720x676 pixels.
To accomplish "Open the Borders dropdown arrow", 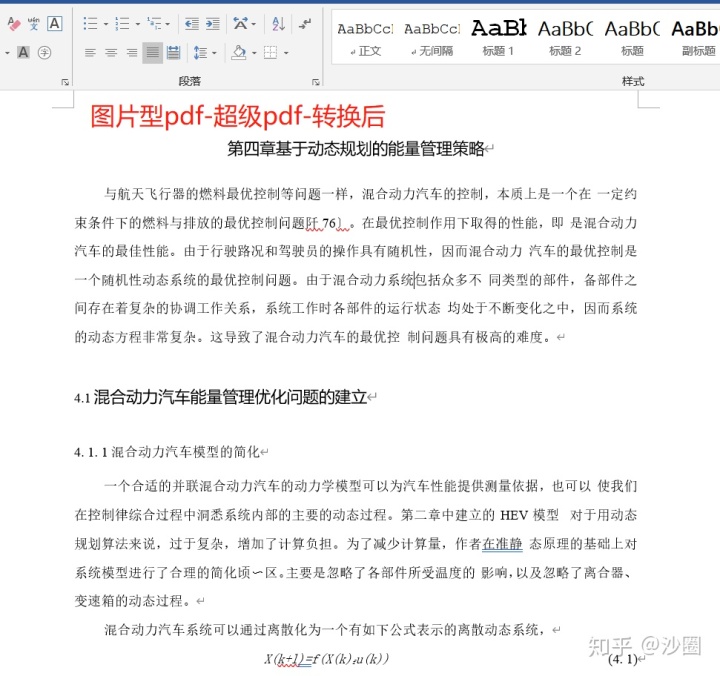I will 286,53.
